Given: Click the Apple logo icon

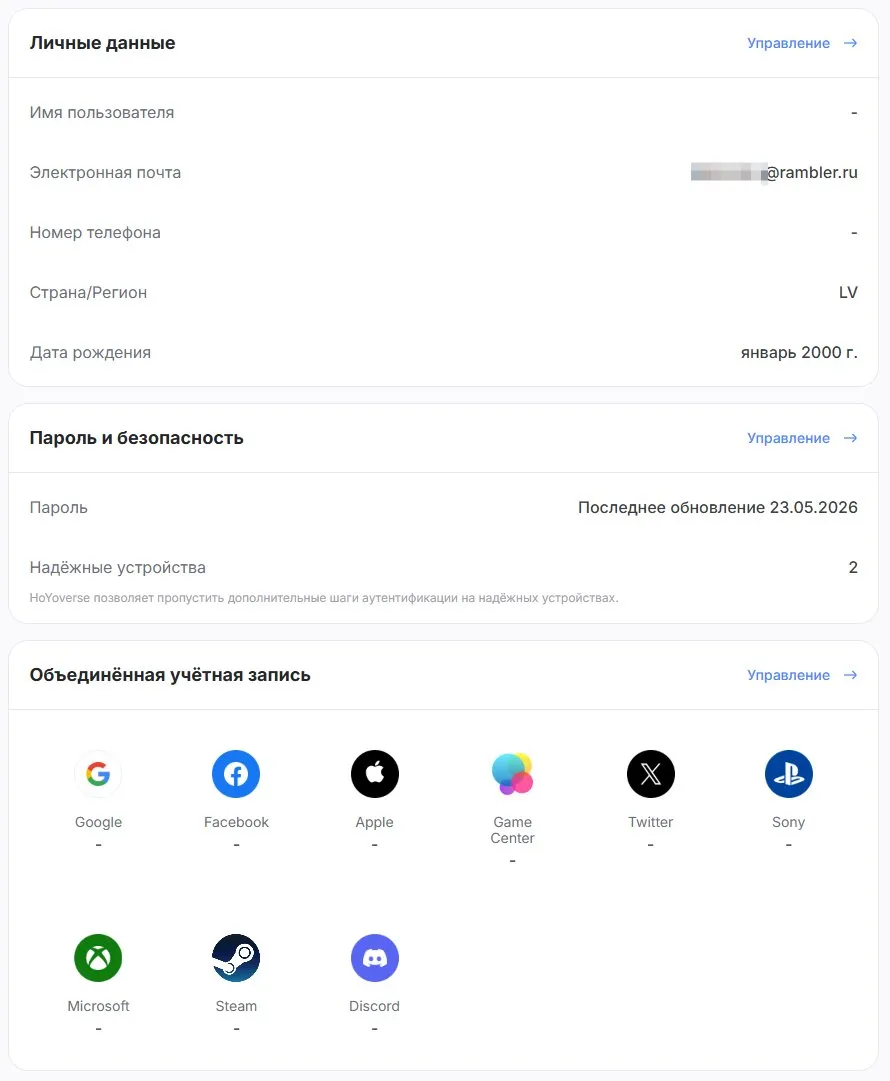Looking at the screenshot, I should click(374, 774).
